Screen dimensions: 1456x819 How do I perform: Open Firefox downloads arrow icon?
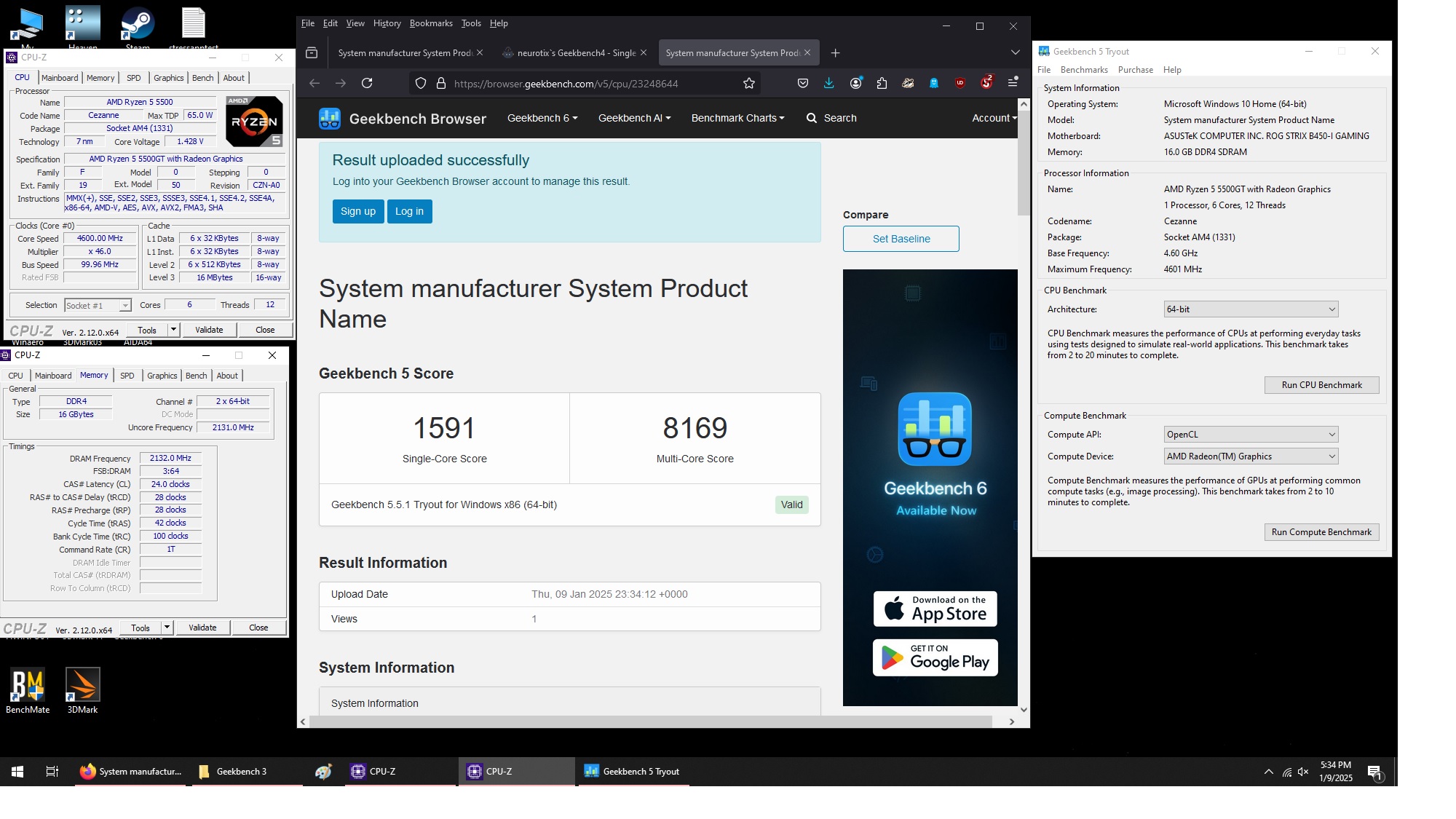pos(829,84)
